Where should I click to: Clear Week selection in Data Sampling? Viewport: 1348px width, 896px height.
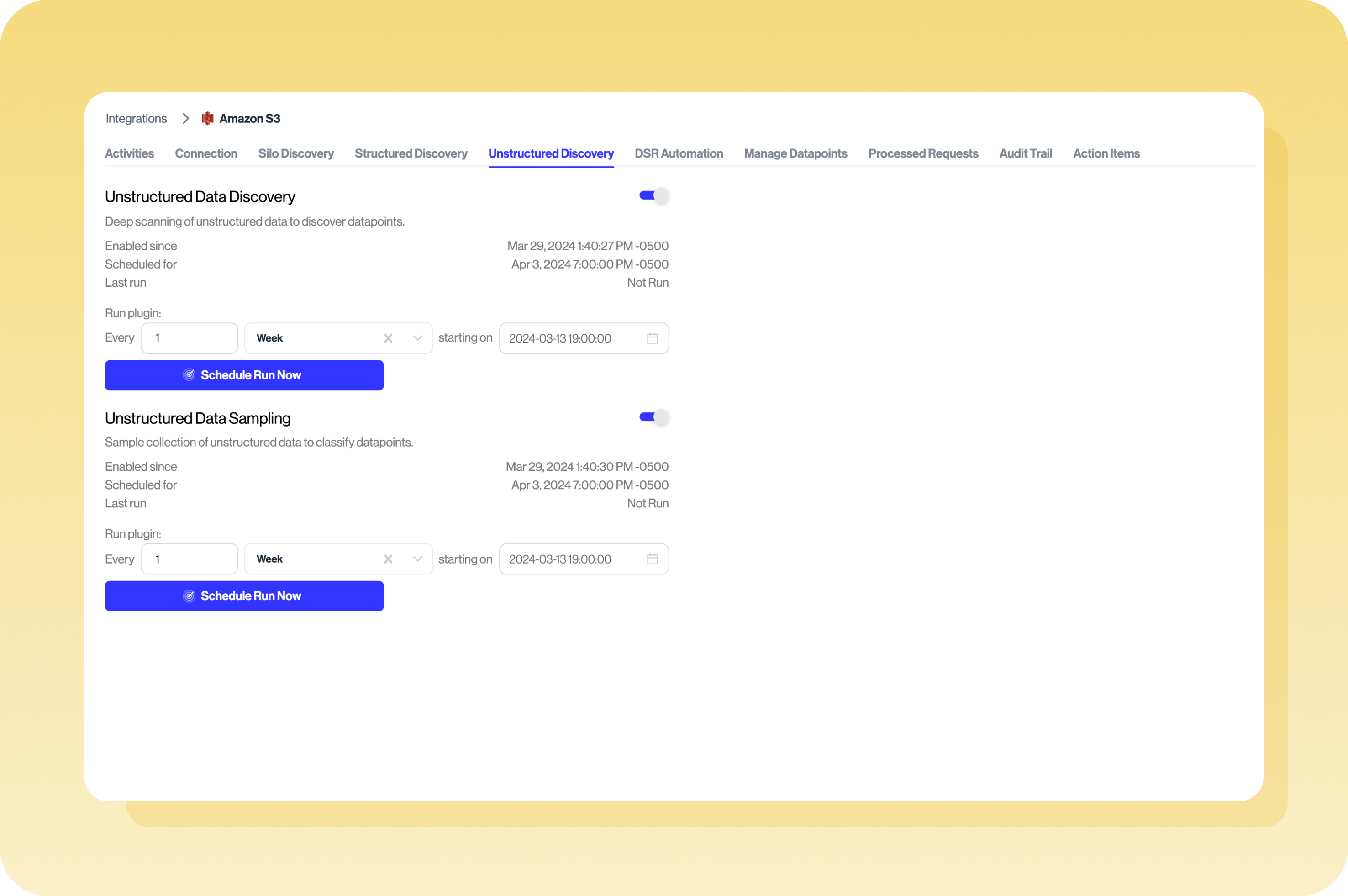[388, 559]
